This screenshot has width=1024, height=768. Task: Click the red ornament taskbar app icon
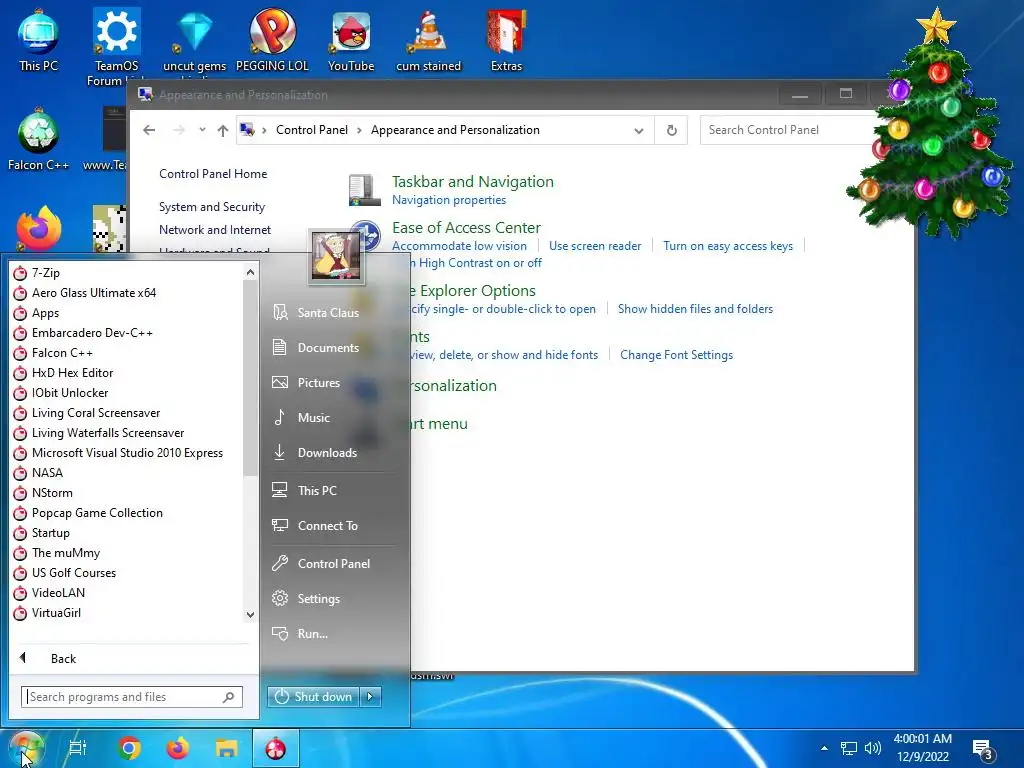pos(276,748)
